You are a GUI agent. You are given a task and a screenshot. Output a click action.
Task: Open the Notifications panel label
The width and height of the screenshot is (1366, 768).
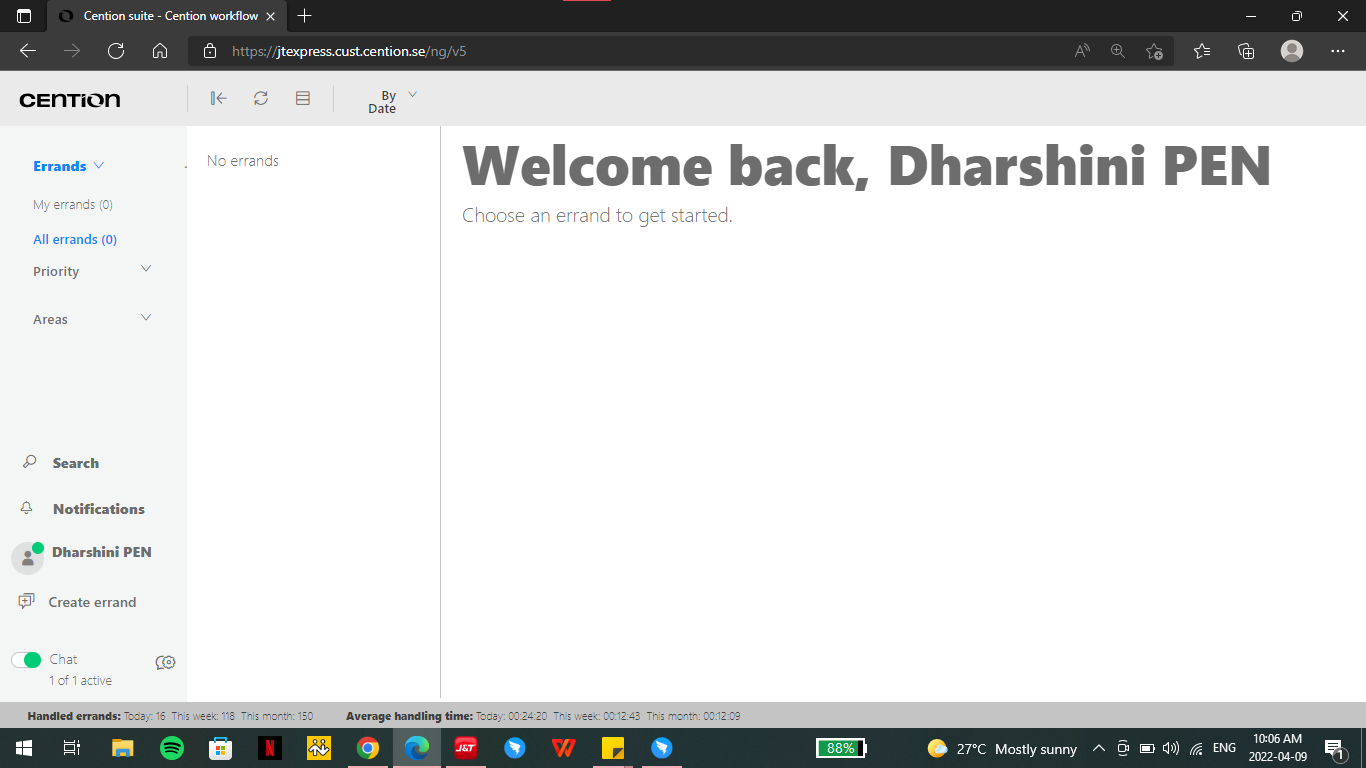coord(99,509)
